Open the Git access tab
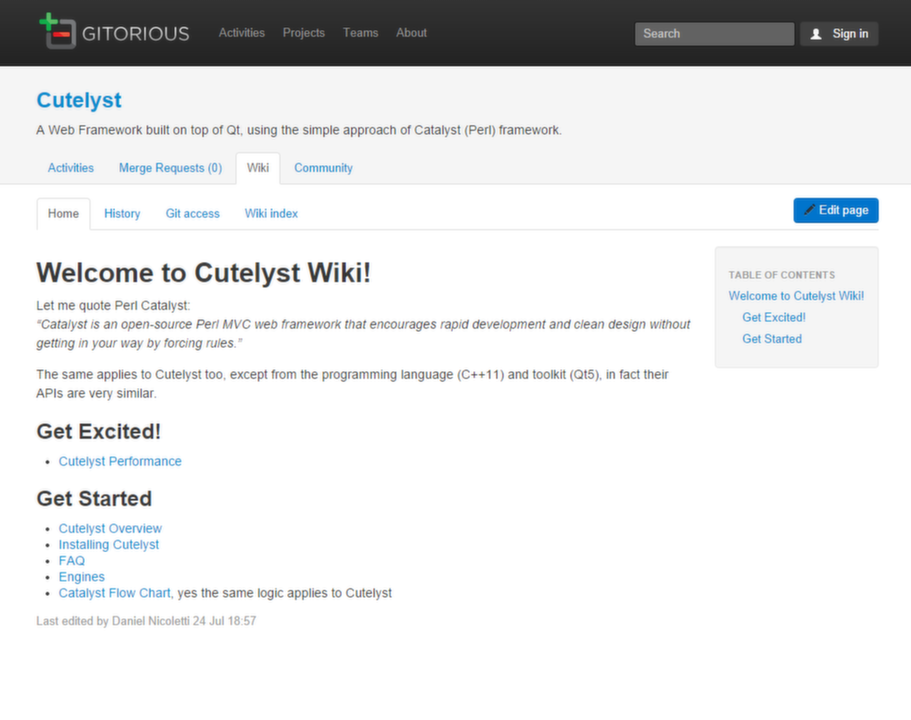 192,214
